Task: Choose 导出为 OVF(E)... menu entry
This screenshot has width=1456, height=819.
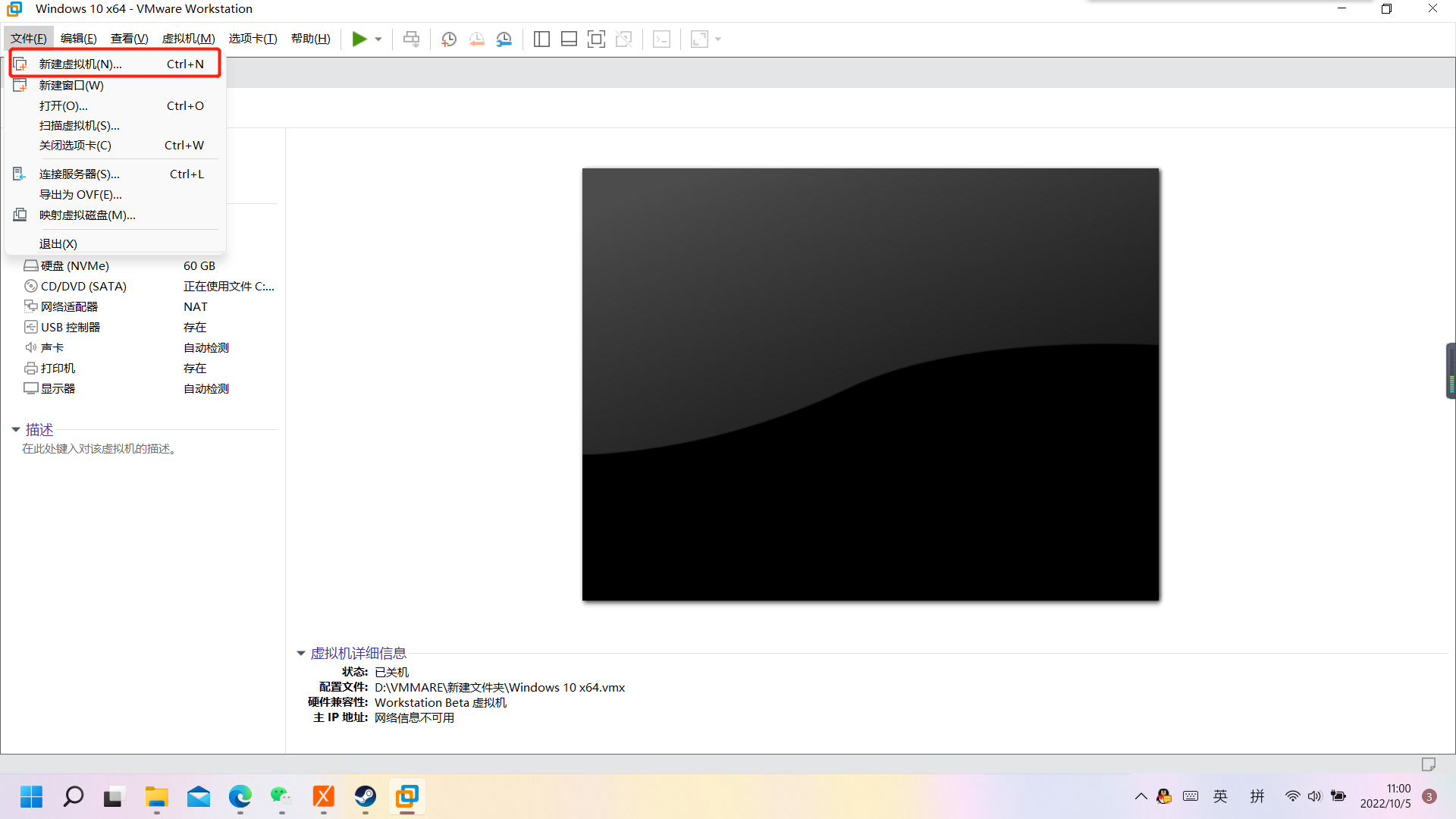Action: pyautogui.click(x=115, y=194)
